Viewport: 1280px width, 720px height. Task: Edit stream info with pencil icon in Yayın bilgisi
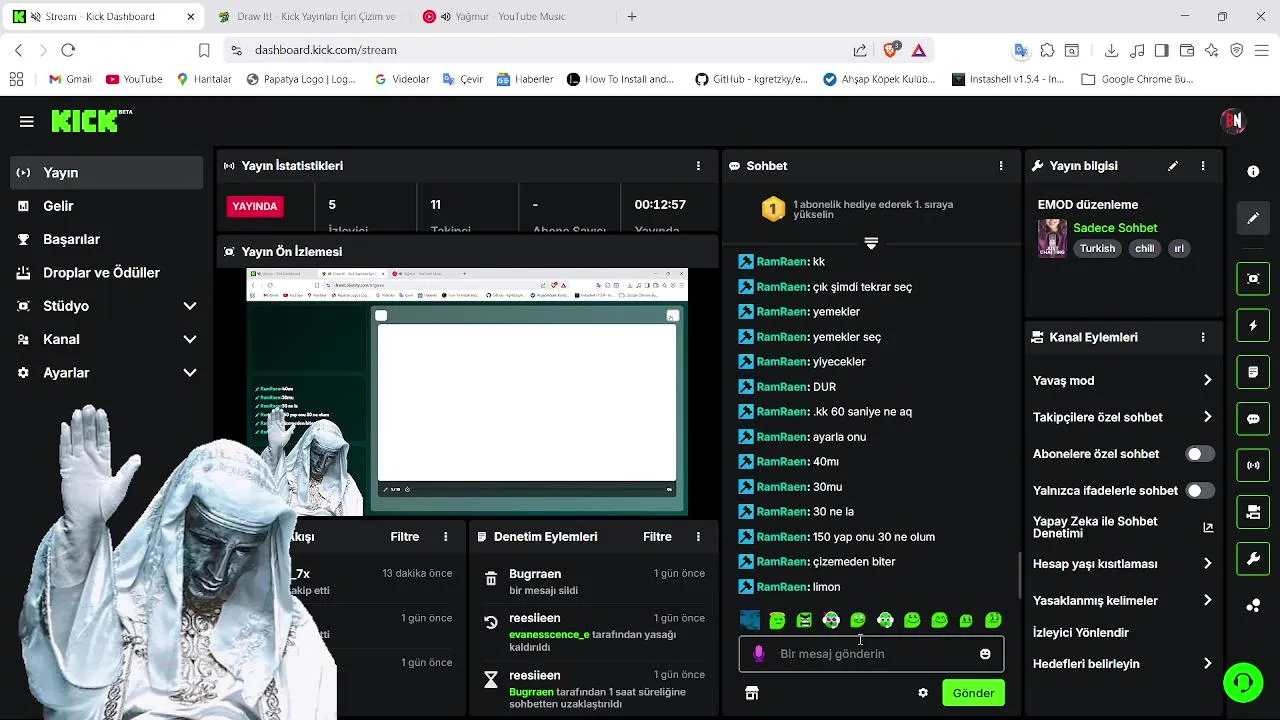(1173, 166)
